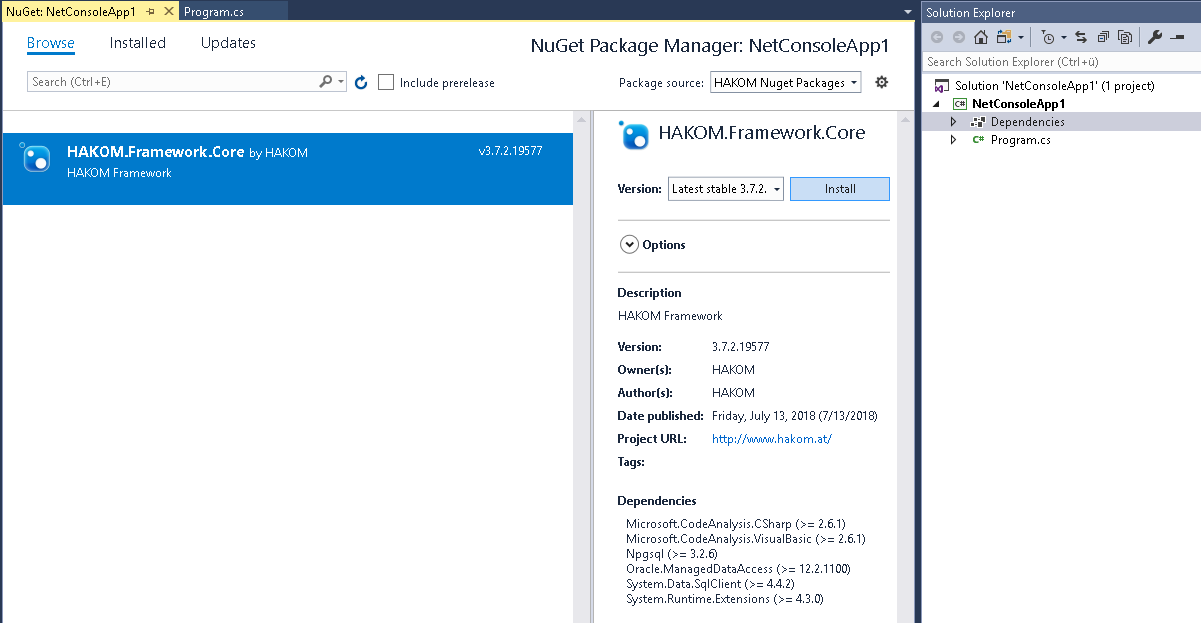Click Collapse All icon in Solution Explorer
The height and width of the screenshot is (623, 1201).
pos(1103,37)
